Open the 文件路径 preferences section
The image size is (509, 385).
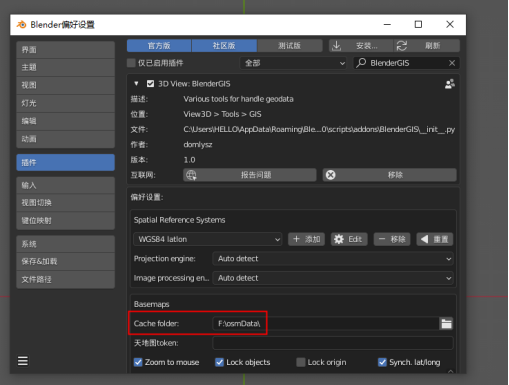point(66,279)
